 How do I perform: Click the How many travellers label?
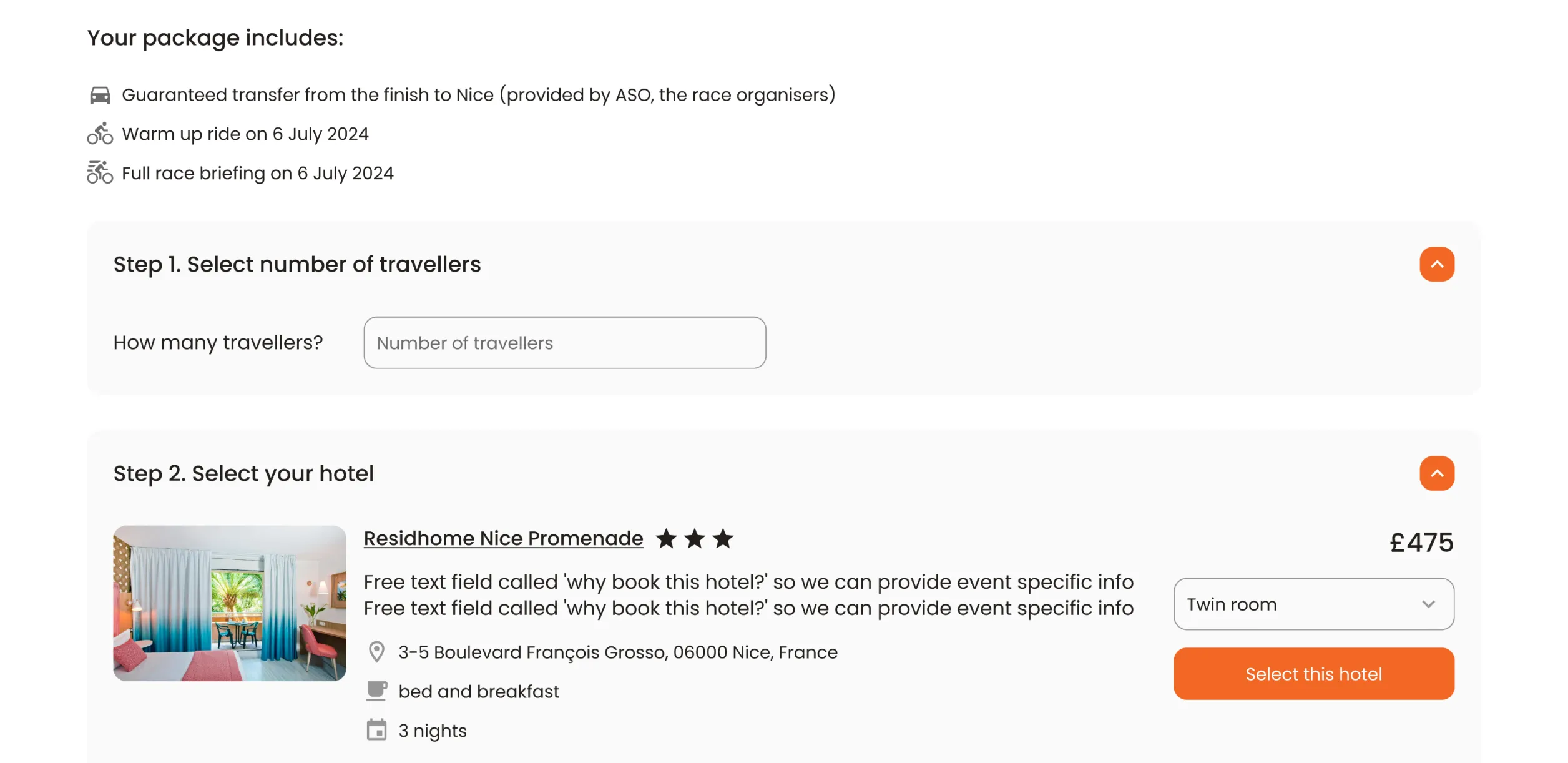[218, 343]
